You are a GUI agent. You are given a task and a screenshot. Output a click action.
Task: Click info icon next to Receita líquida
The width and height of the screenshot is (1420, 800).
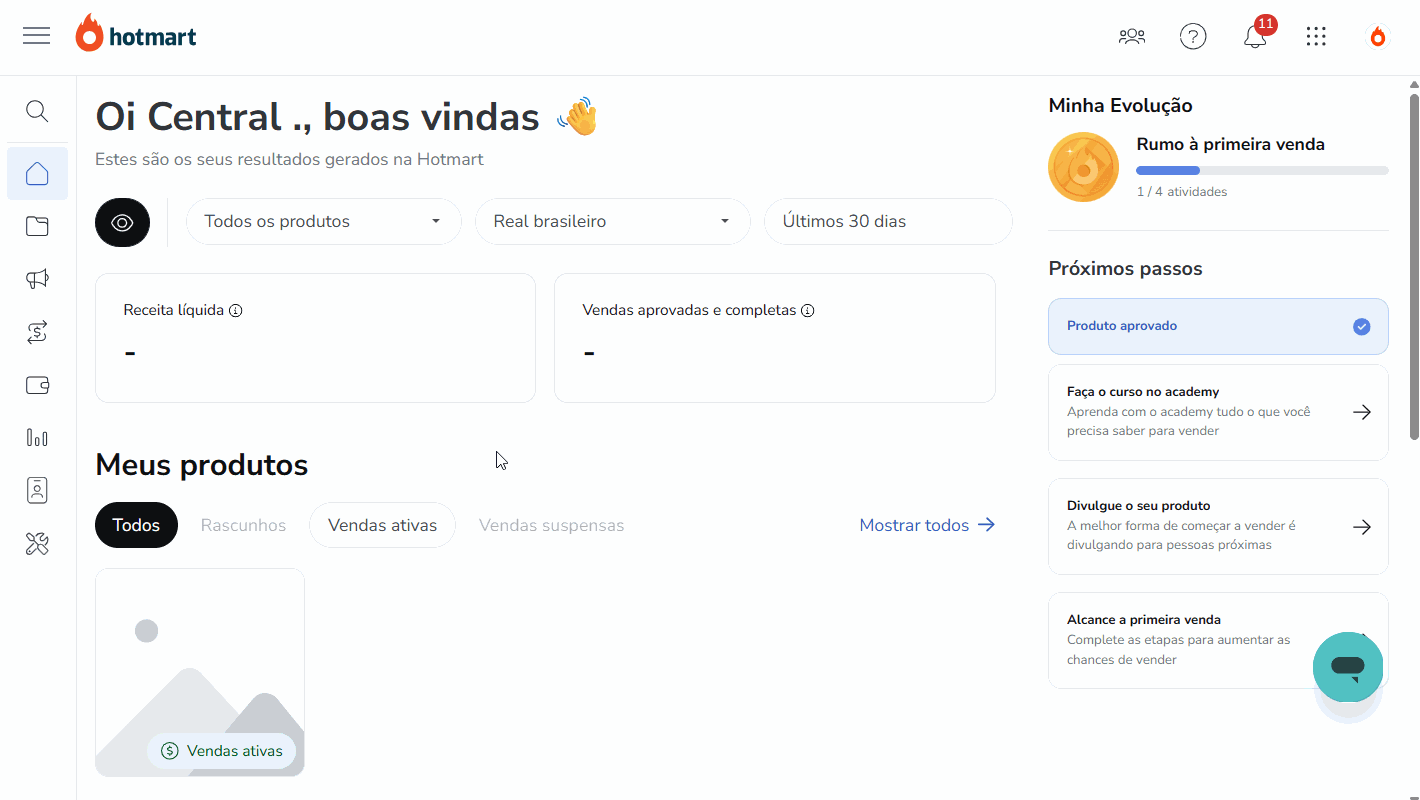[236, 311]
